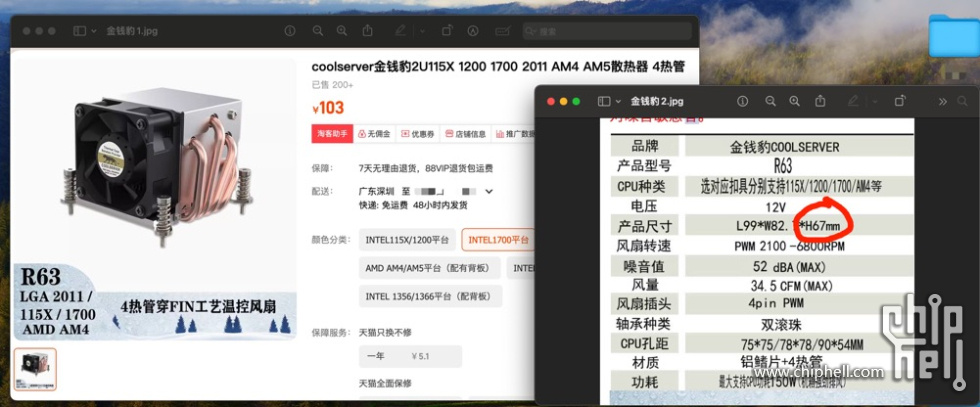Image resolution: width=980 pixels, height=407 pixels.
Task: Click the small product thumbnail below R63 banner
Action: click(x=35, y=369)
